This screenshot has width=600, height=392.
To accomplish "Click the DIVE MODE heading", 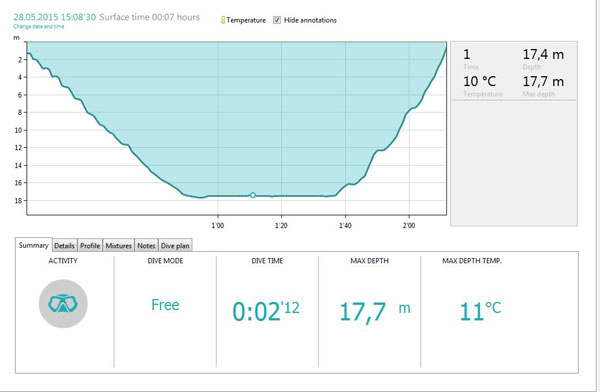I will (165, 261).
